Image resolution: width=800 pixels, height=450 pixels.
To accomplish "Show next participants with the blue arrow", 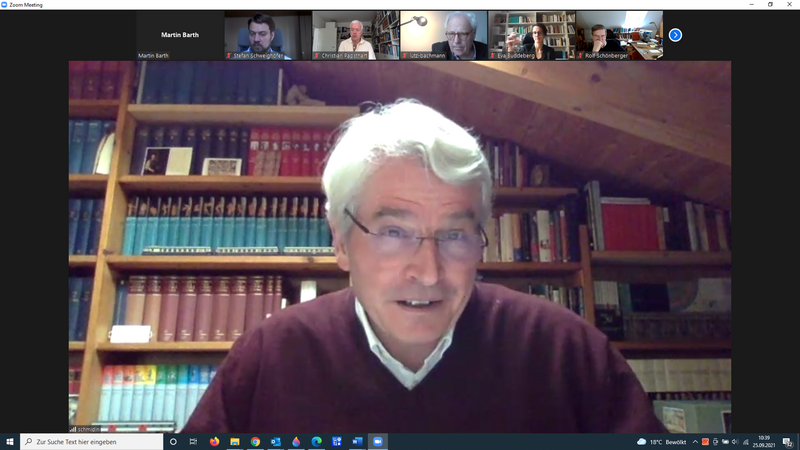I will tap(675, 35).
